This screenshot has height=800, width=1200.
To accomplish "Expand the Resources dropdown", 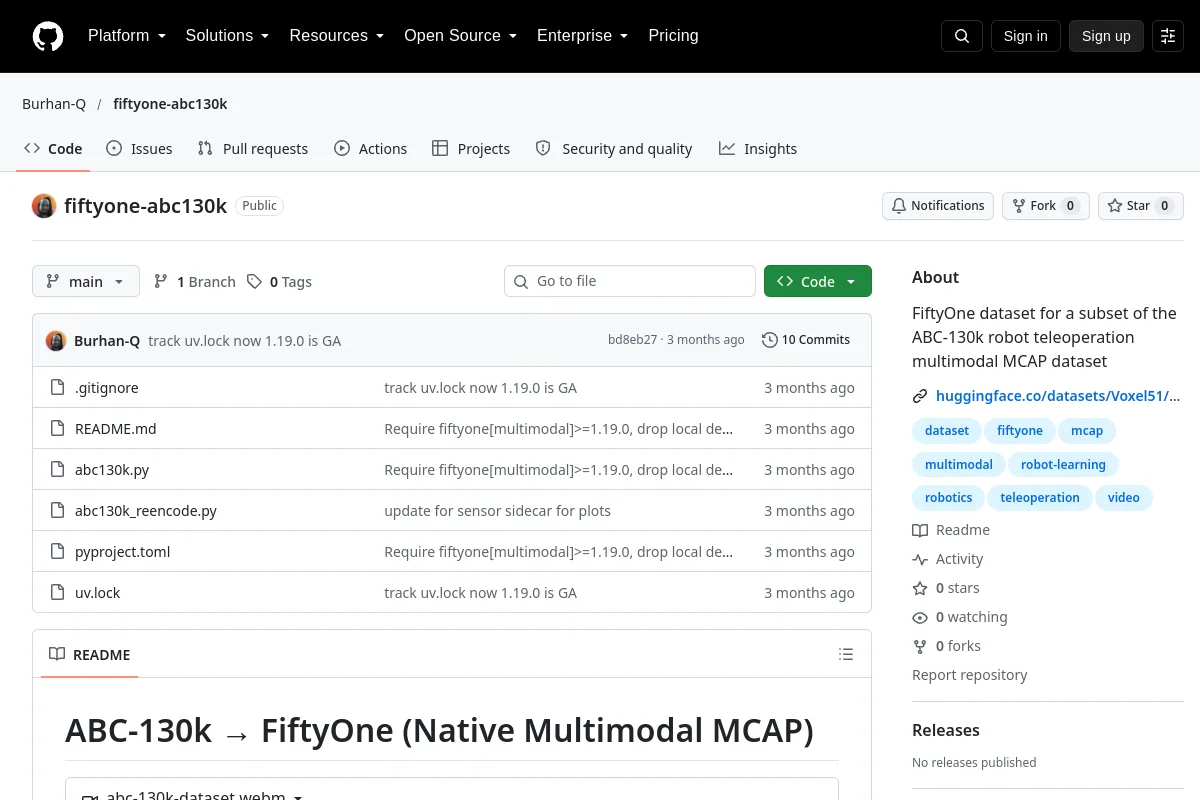I will click(337, 36).
